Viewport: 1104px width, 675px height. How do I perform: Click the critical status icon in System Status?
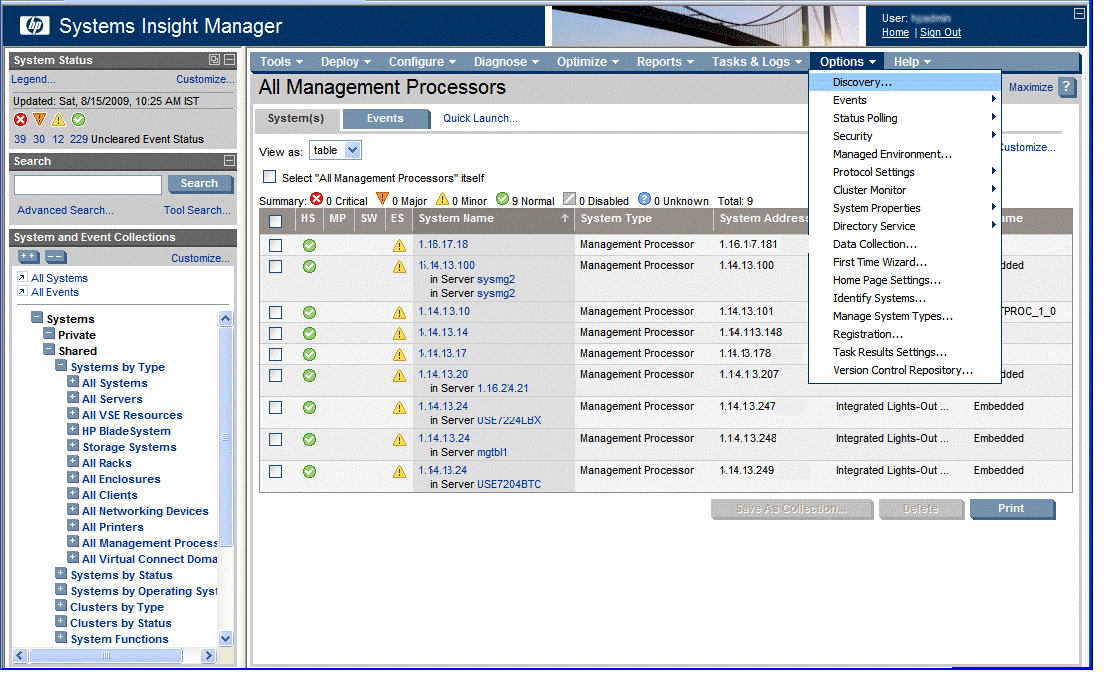point(20,120)
